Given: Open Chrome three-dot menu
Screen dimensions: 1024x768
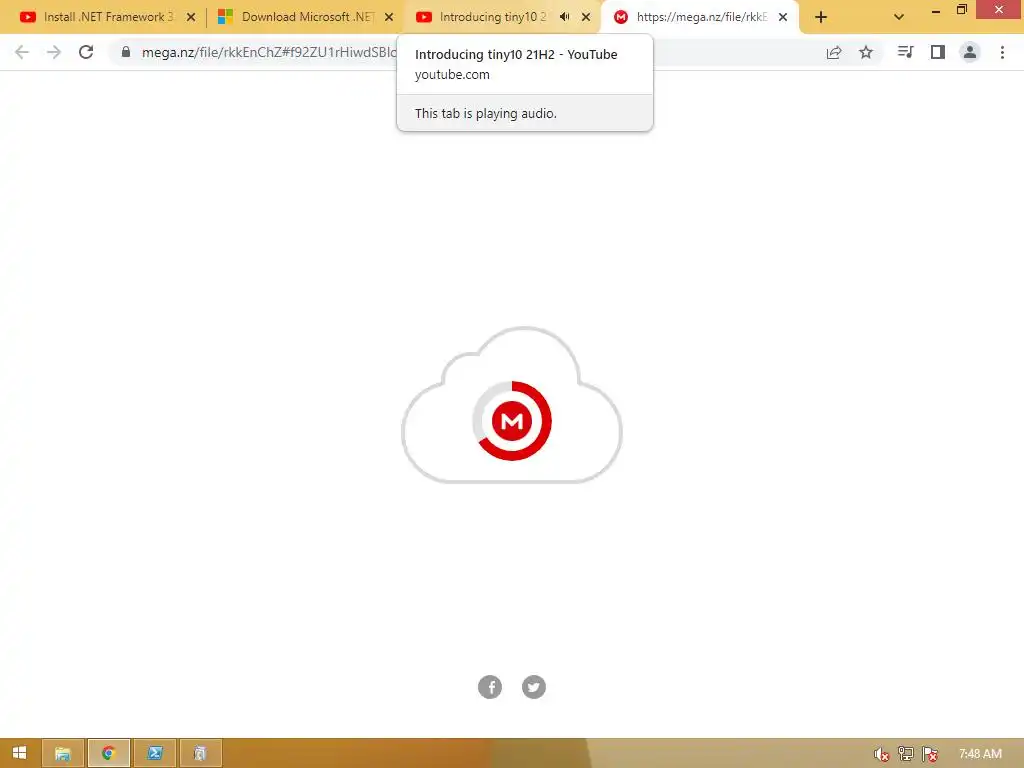Looking at the screenshot, I should click(x=1002, y=52).
